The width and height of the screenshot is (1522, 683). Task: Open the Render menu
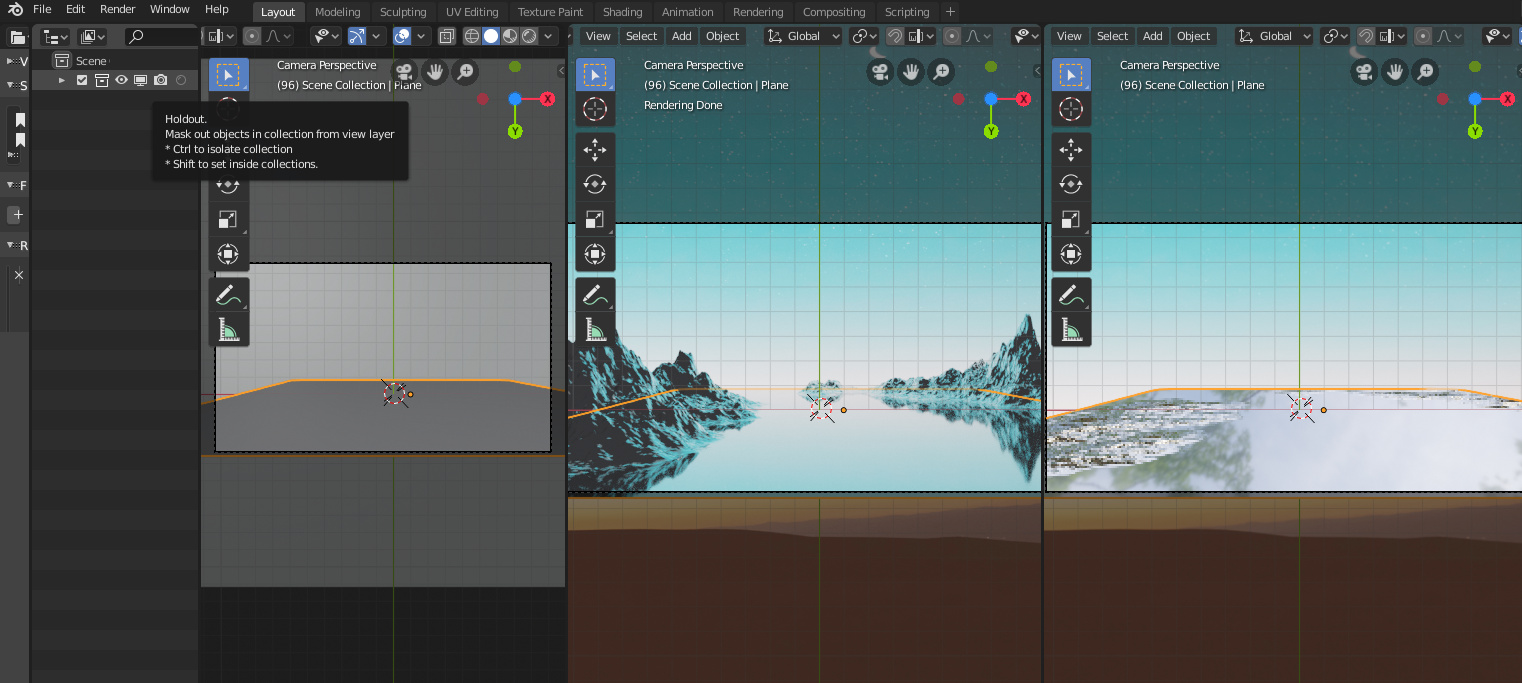[x=117, y=9]
